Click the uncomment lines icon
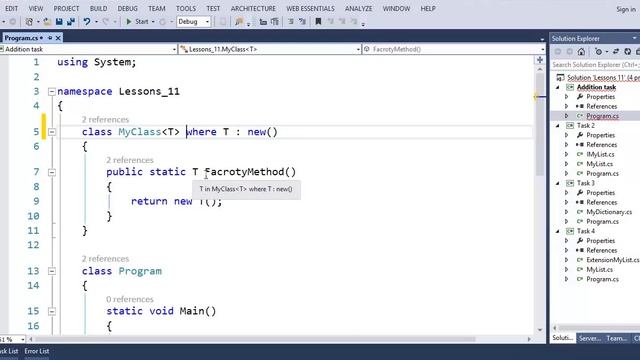The image size is (640, 360). [302, 22]
